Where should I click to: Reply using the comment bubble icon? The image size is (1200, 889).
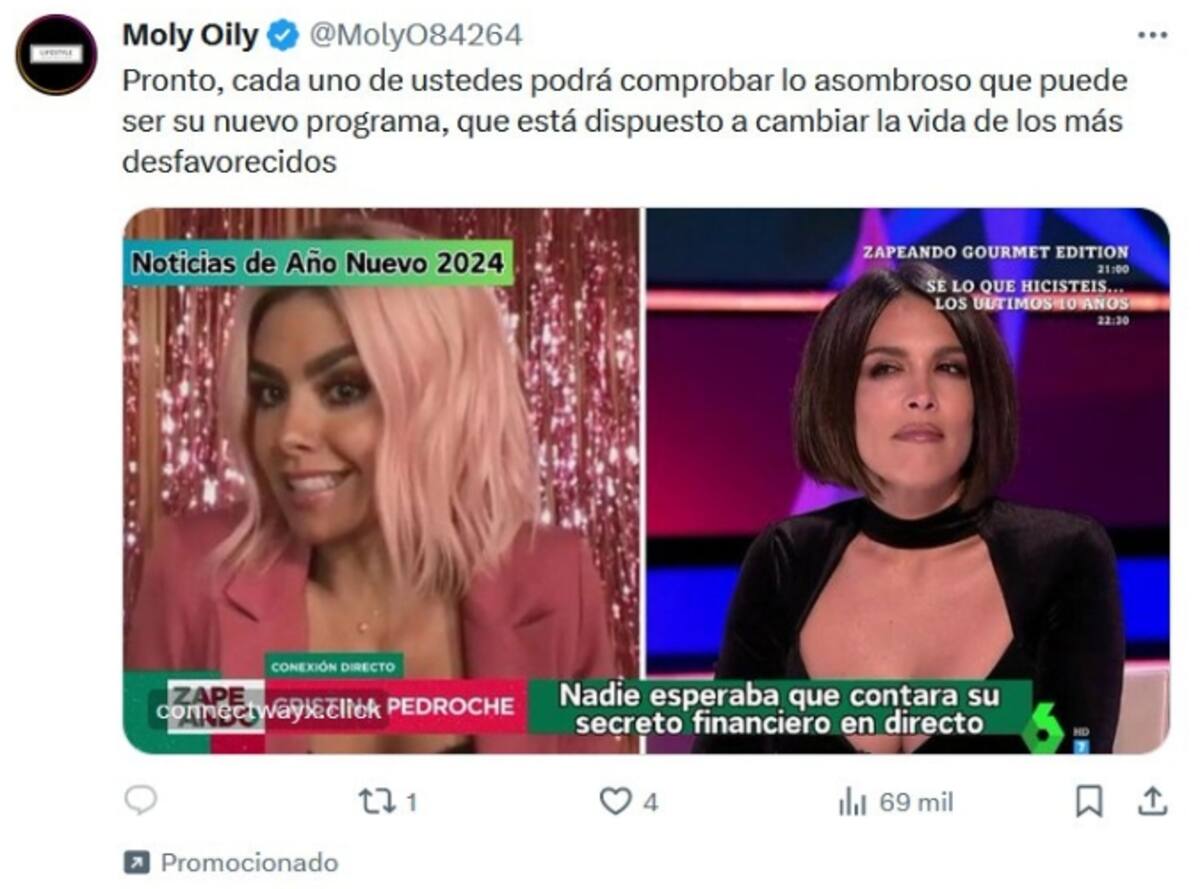click(x=141, y=800)
